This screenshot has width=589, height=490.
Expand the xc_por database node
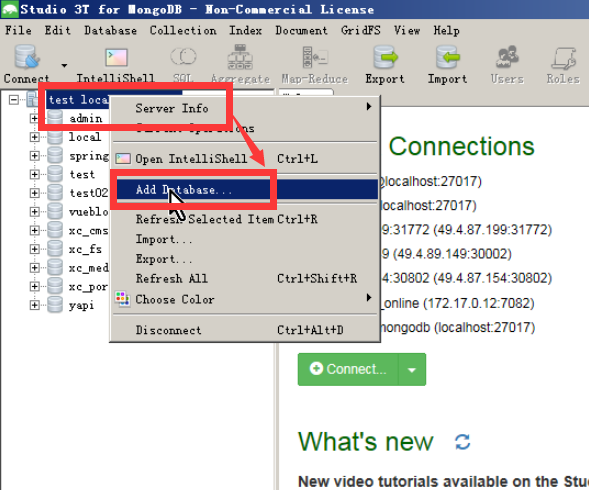click(x=34, y=286)
